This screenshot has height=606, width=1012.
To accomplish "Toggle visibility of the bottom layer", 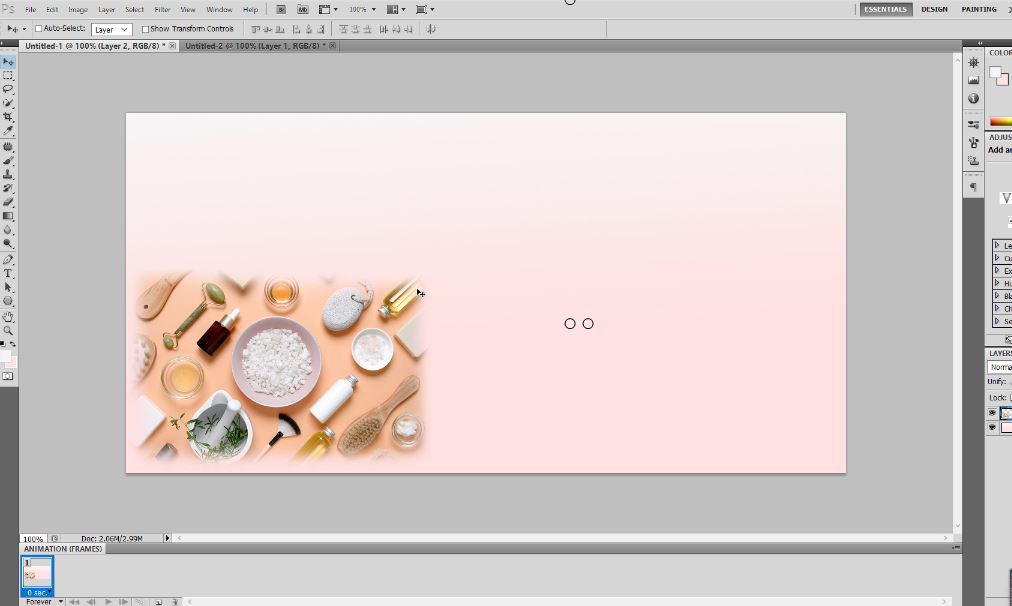I will (992, 427).
